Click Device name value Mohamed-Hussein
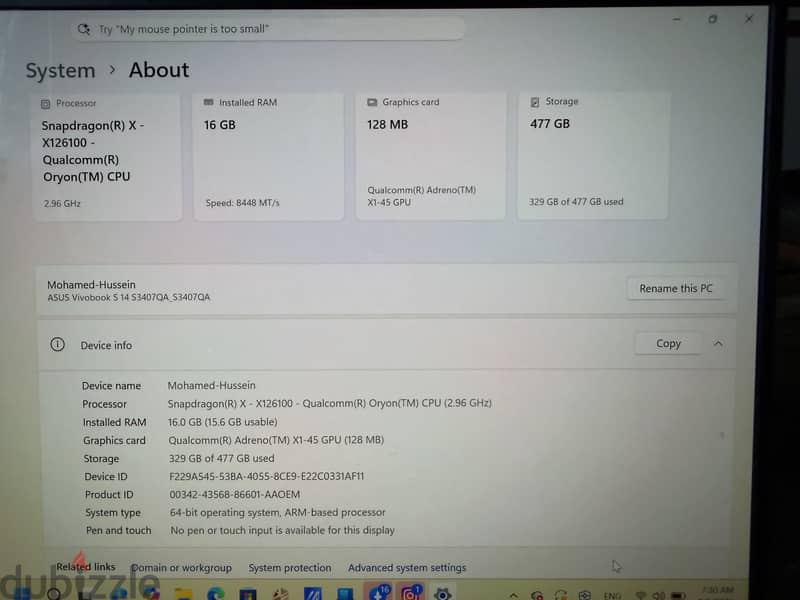 tap(212, 385)
